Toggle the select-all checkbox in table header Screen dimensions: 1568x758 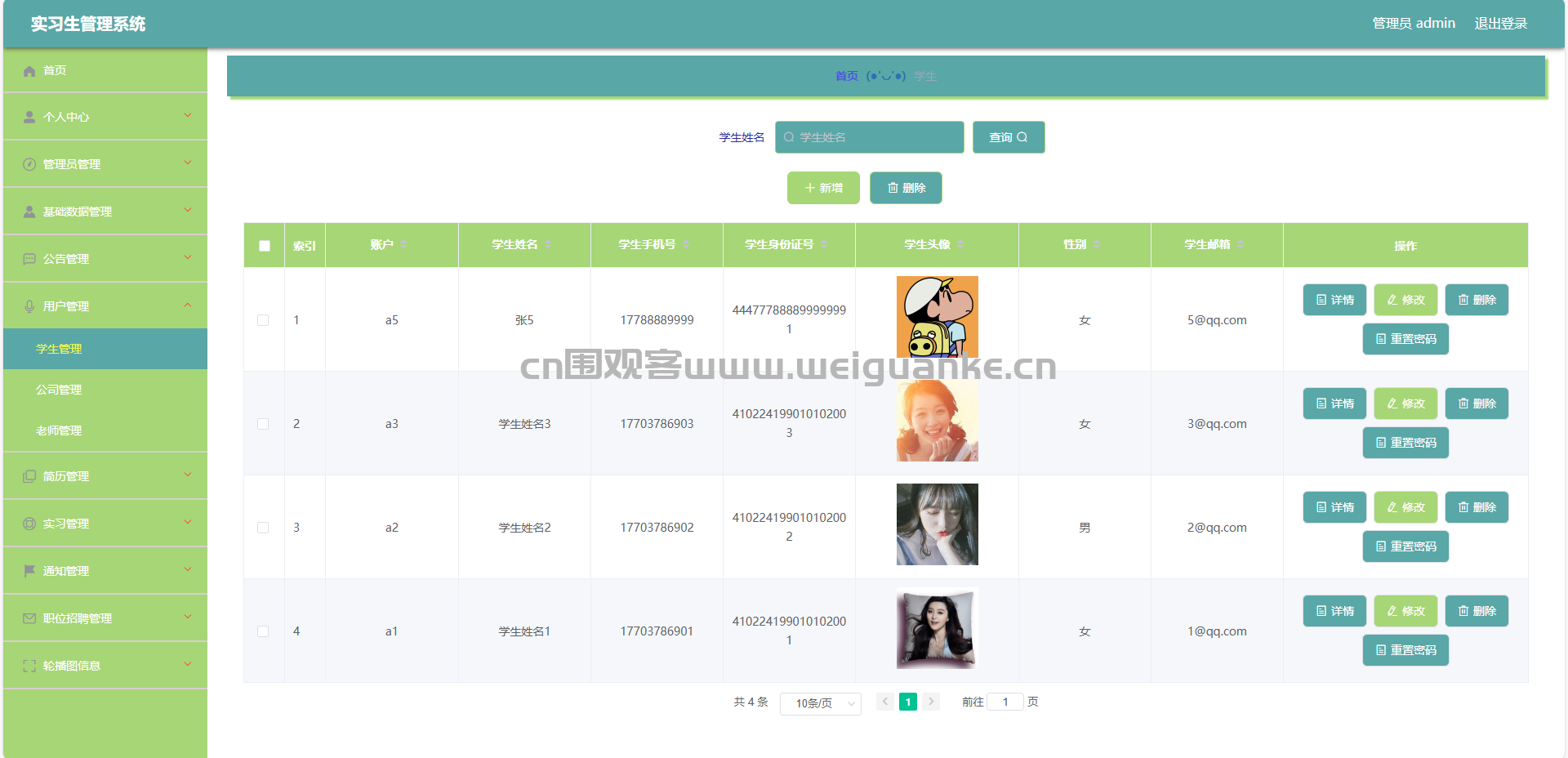click(265, 246)
